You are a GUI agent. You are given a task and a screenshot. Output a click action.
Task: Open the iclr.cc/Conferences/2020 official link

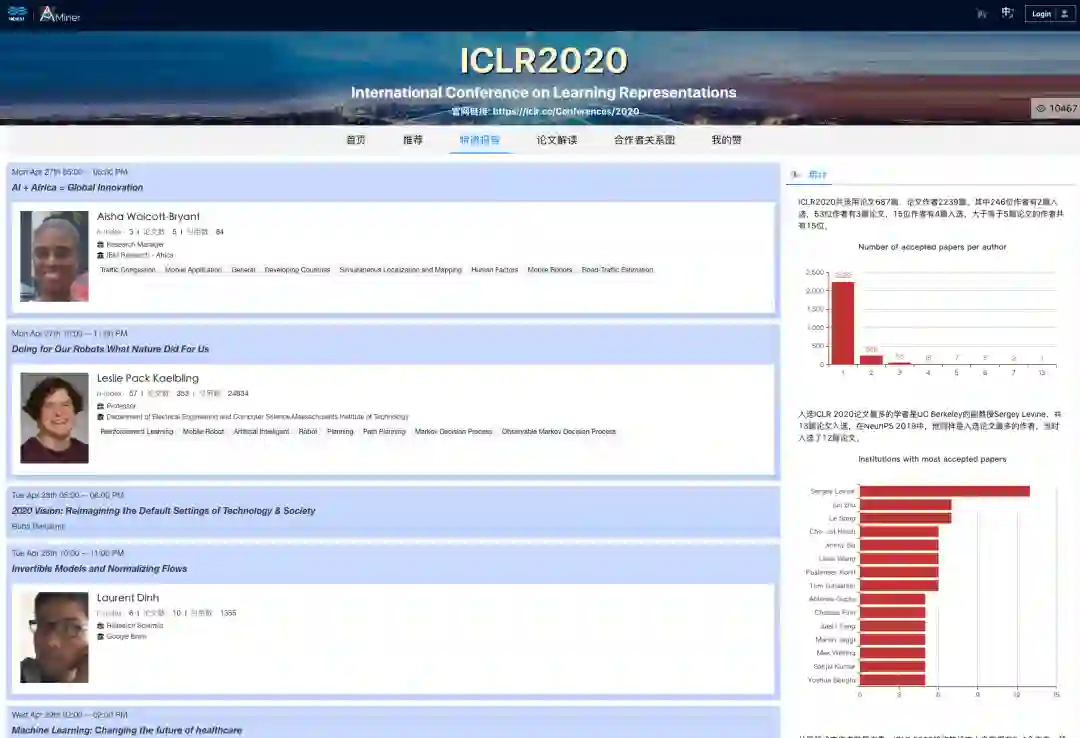(565, 112)
